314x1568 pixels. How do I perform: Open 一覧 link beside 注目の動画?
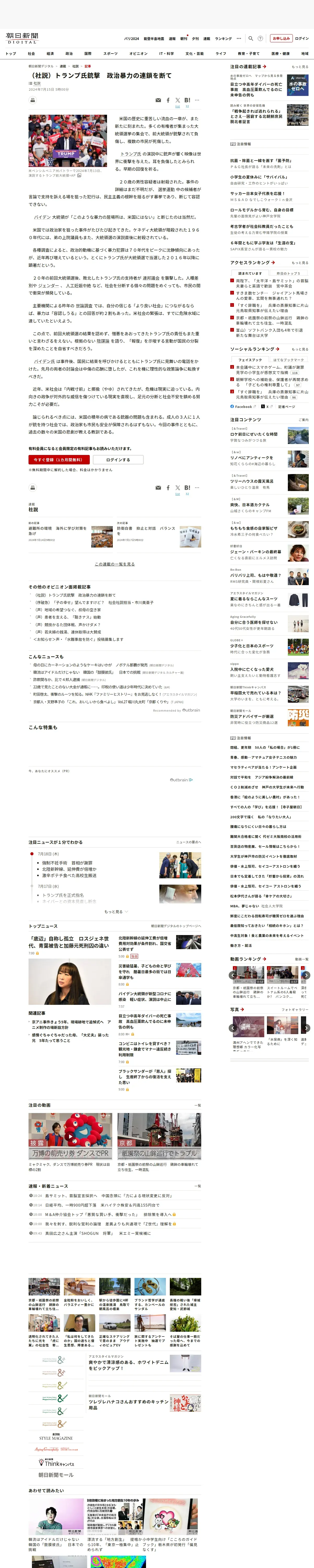[x=197, y=1105]
